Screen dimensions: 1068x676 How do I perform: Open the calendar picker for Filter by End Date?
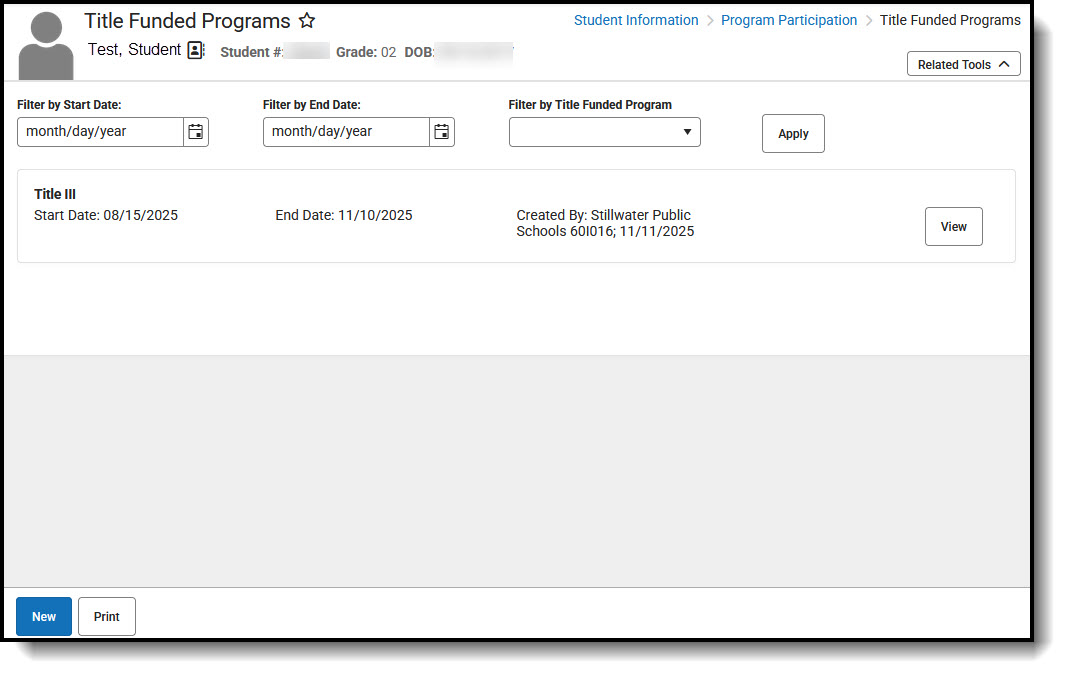coord(442,131)
